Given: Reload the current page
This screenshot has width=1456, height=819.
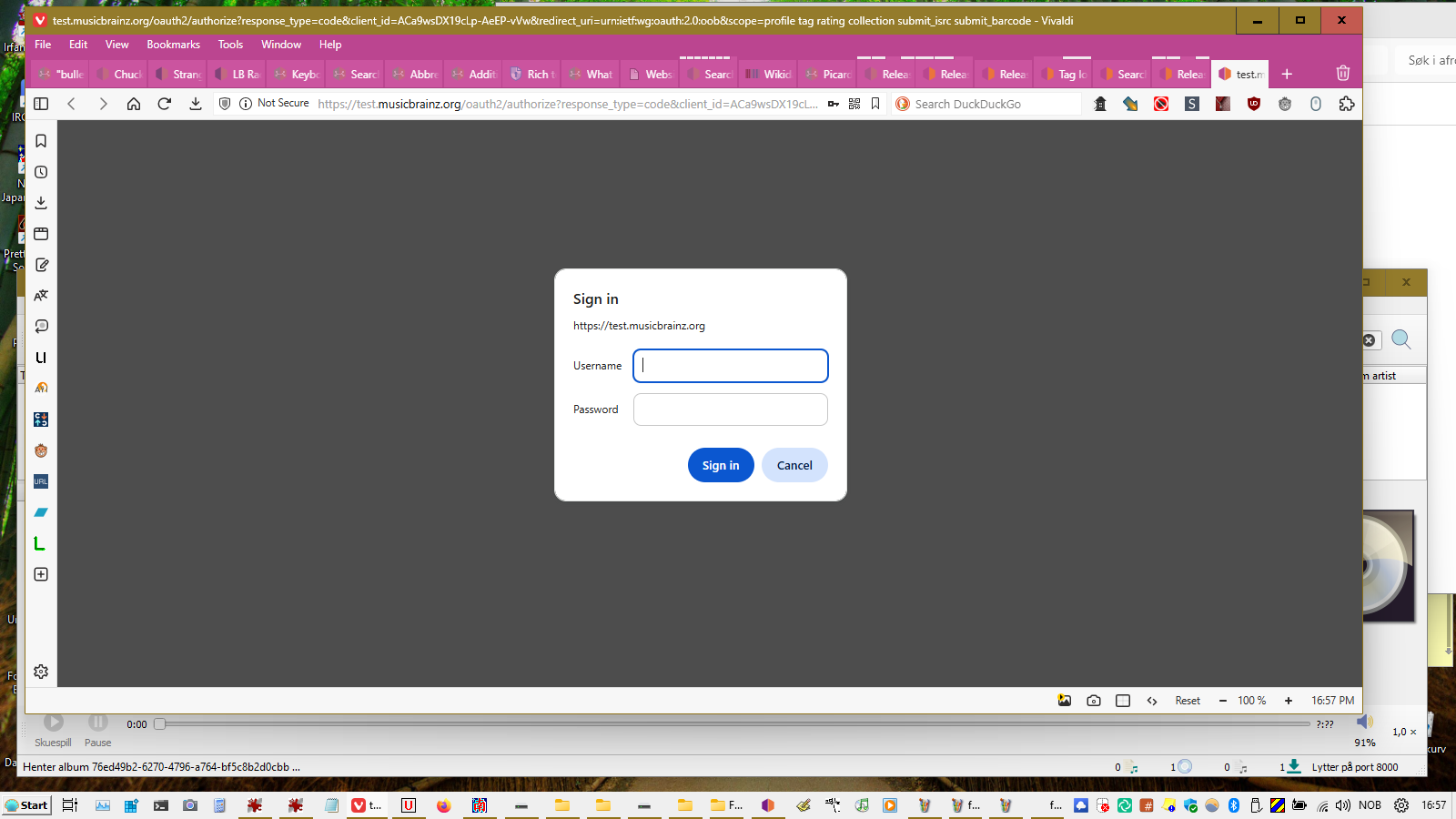Looking at the screenshot, I should [x=165, y=104].
